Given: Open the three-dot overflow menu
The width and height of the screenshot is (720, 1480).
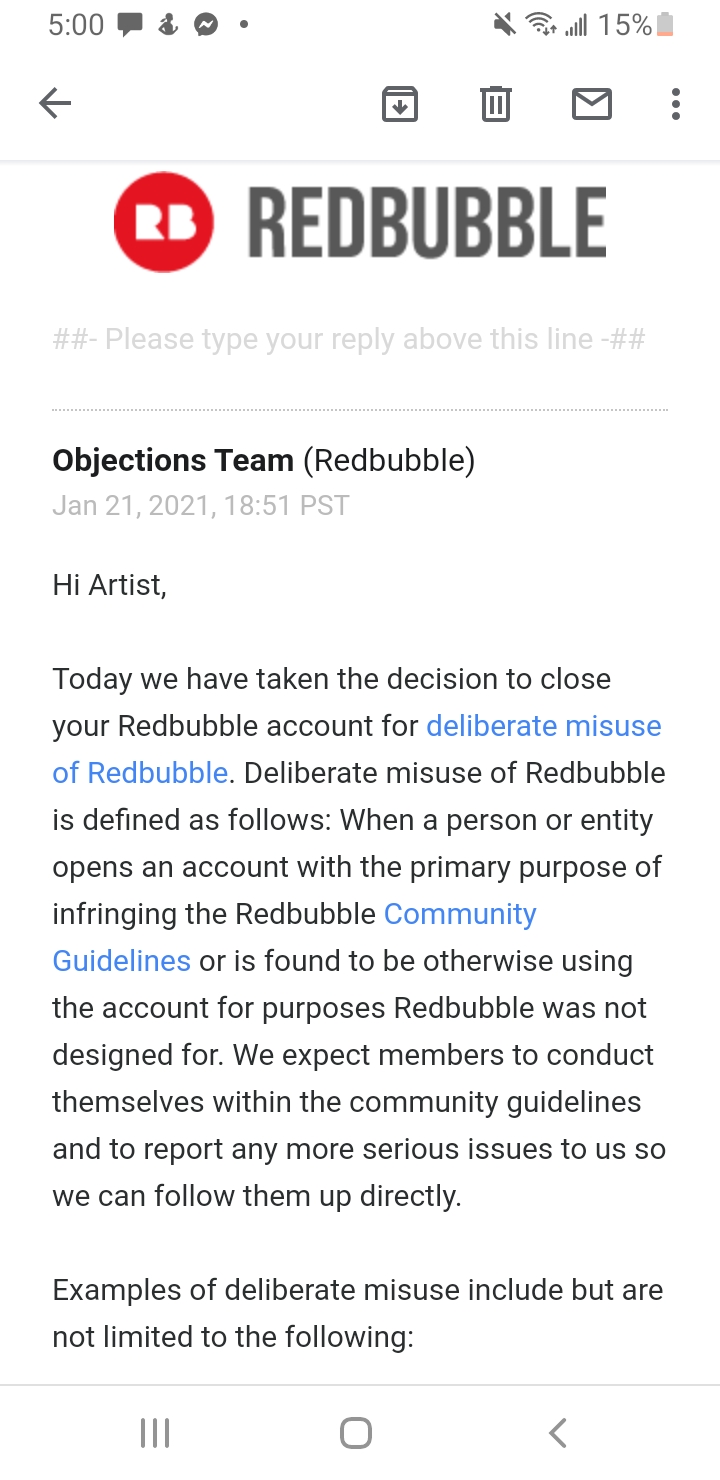Looking at the screenshot, I should 676,103.
